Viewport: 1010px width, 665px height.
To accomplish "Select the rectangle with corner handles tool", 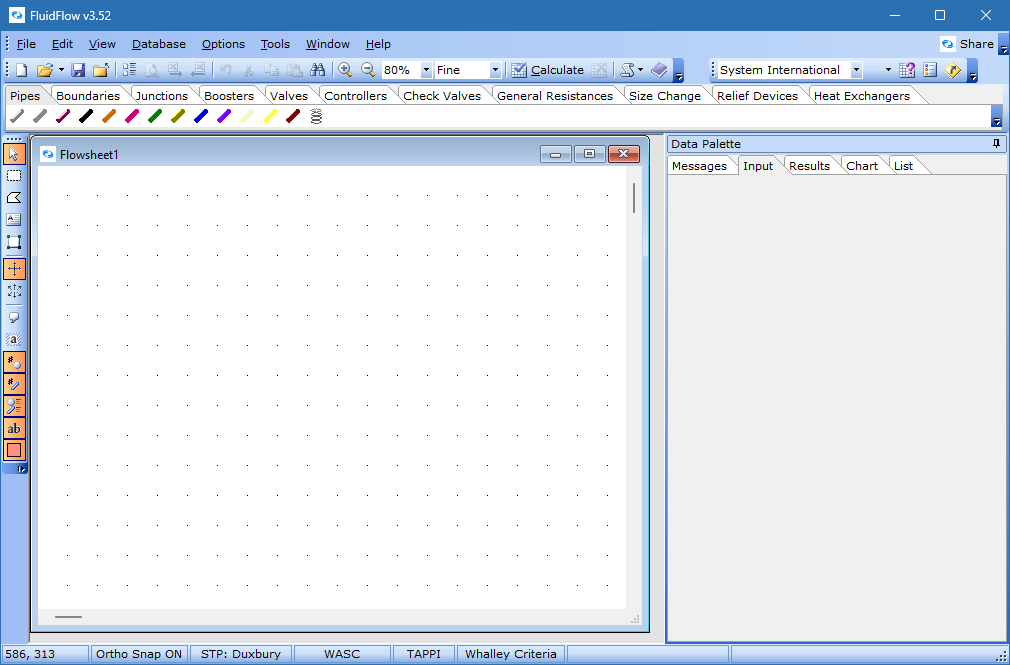I will click(14, 242).
